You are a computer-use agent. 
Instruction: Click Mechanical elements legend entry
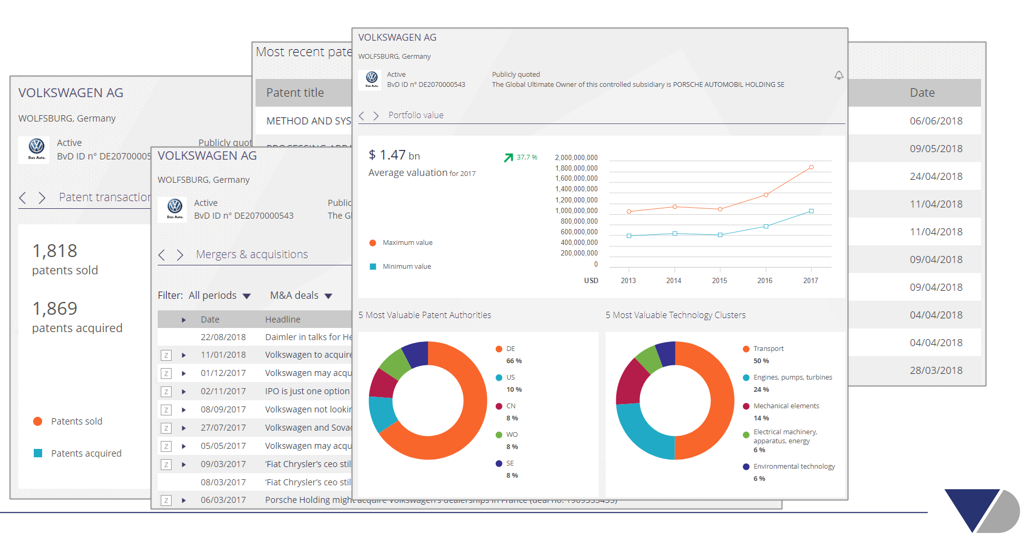(x=781, y=411)
